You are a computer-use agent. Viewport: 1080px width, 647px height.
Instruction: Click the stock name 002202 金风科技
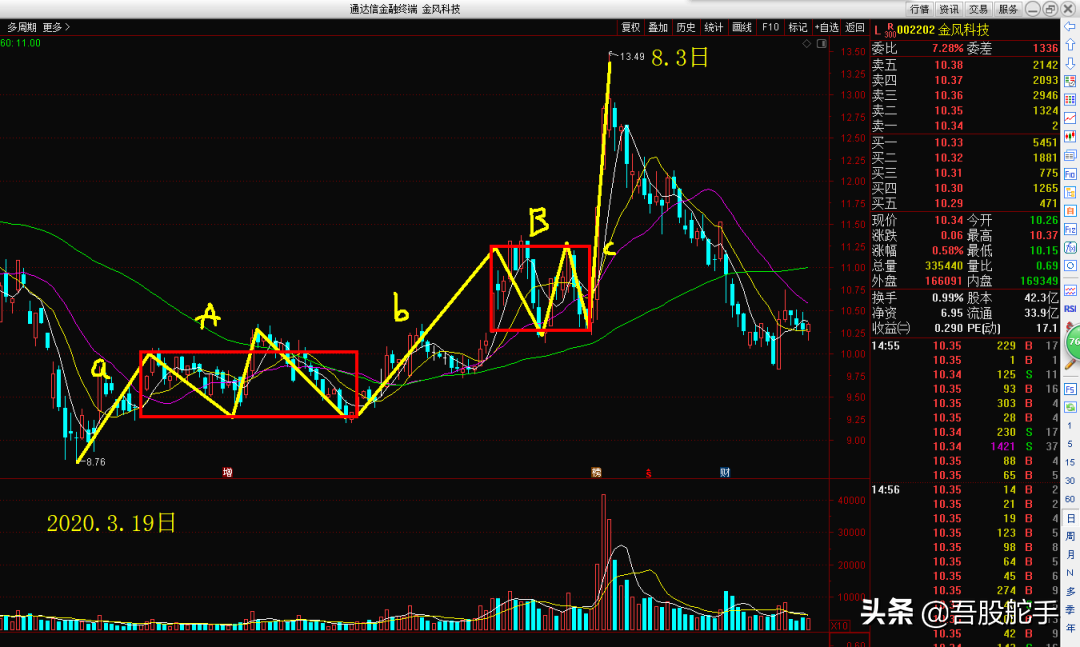(x=943, y=30)
